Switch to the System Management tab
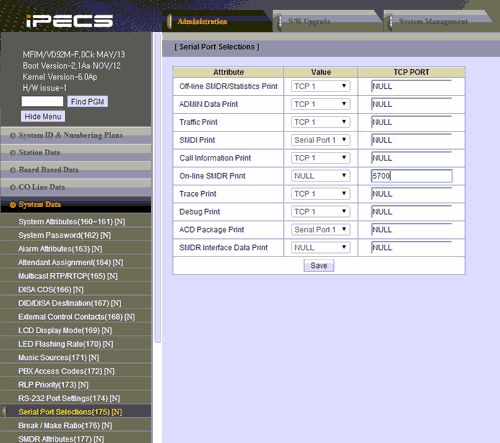 pyautogui.click(x=433, y=21)
